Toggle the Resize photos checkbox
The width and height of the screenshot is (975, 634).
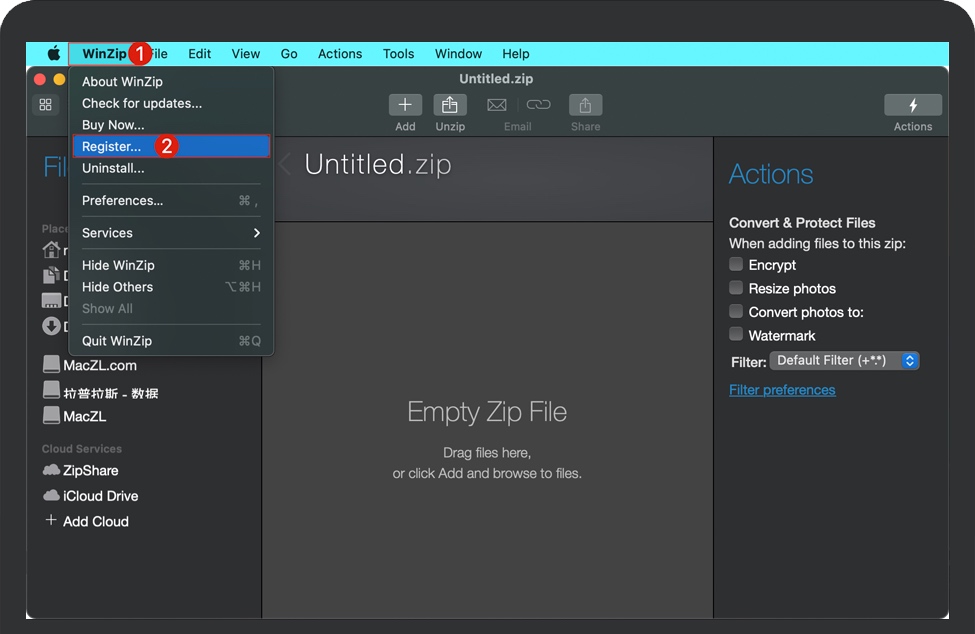click(x=736, y=288)
